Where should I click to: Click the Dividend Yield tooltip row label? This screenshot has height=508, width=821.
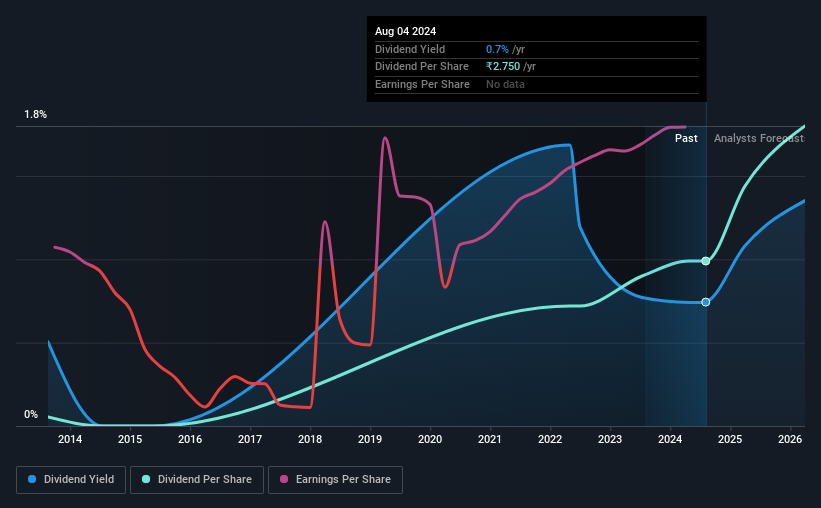coord(410,49)
